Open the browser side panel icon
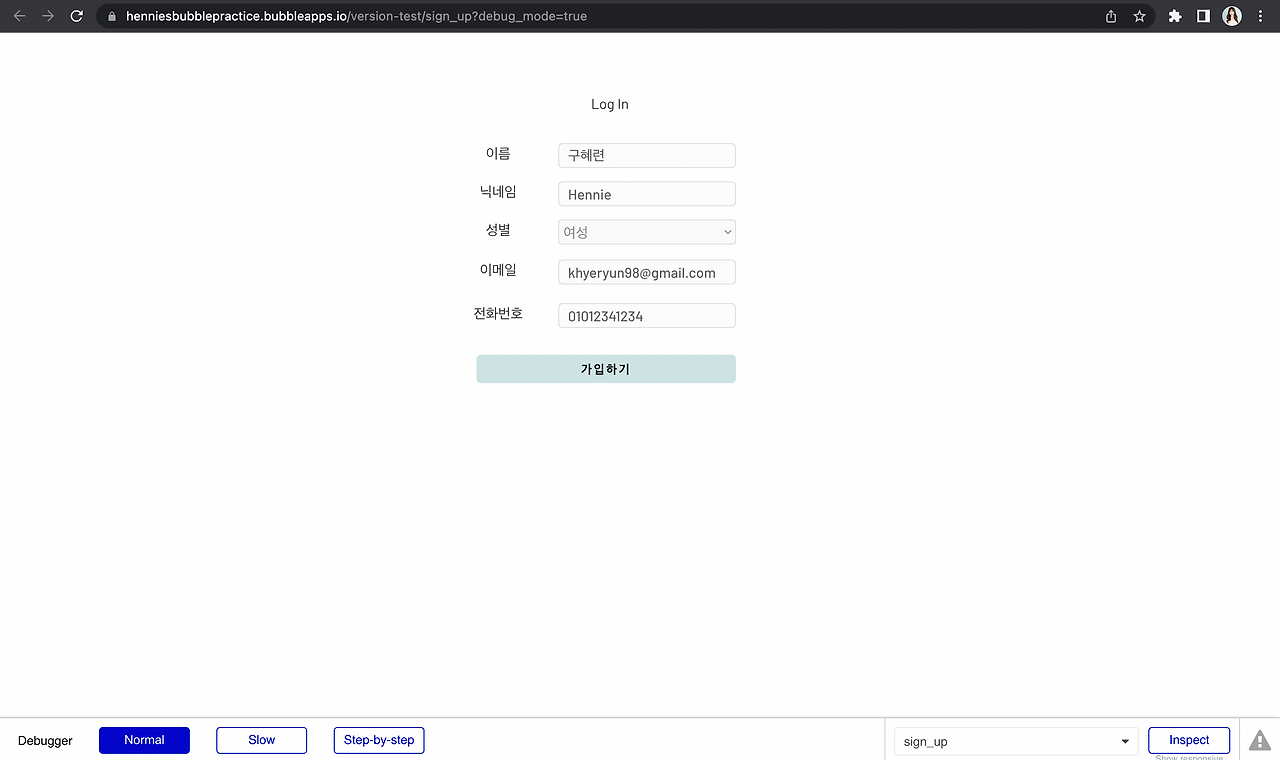Image resolution: width=1280 pixels, height=760 pixels. 1203,16
